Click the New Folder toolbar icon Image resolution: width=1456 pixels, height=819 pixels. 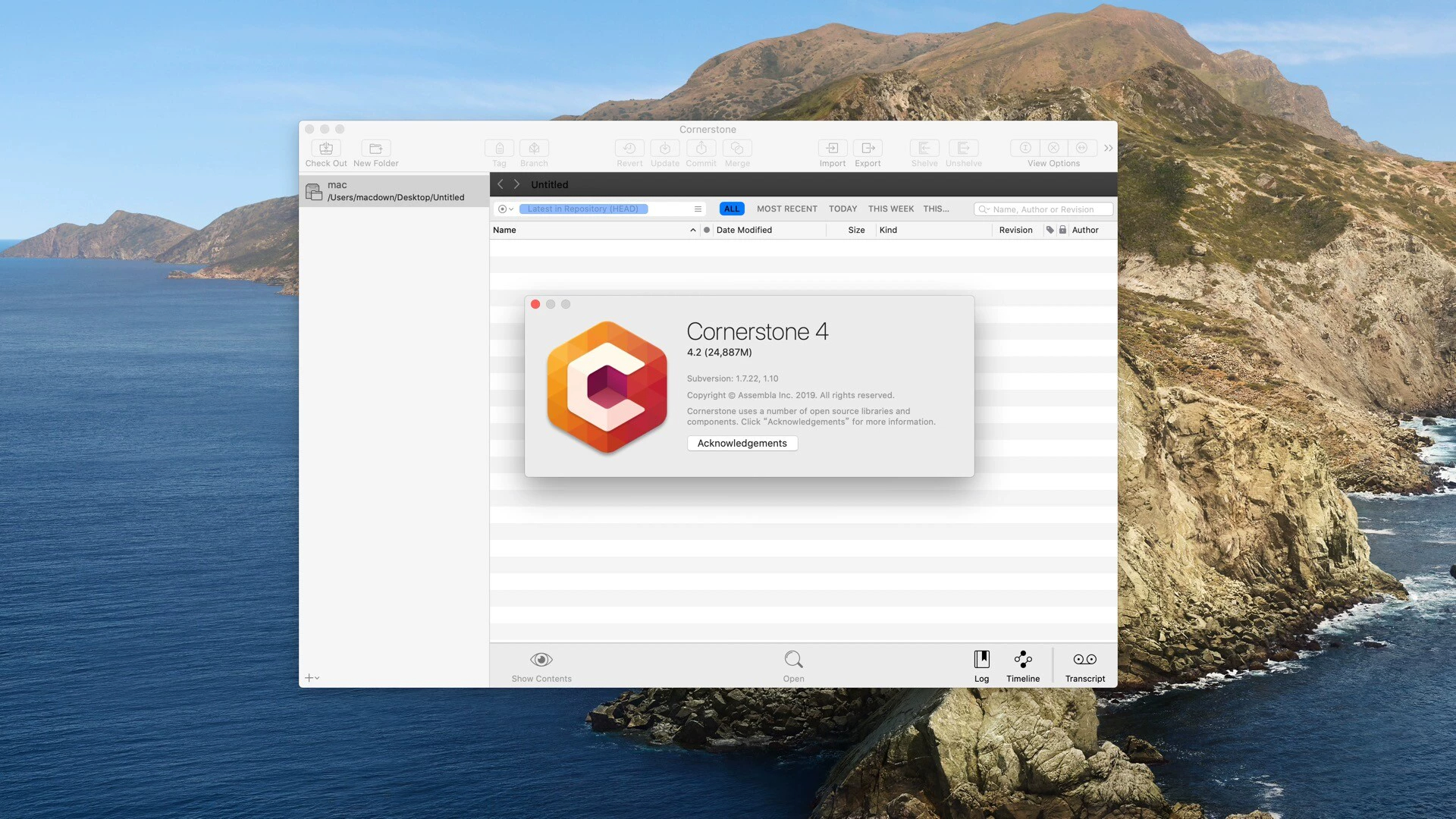pos(375,149)
